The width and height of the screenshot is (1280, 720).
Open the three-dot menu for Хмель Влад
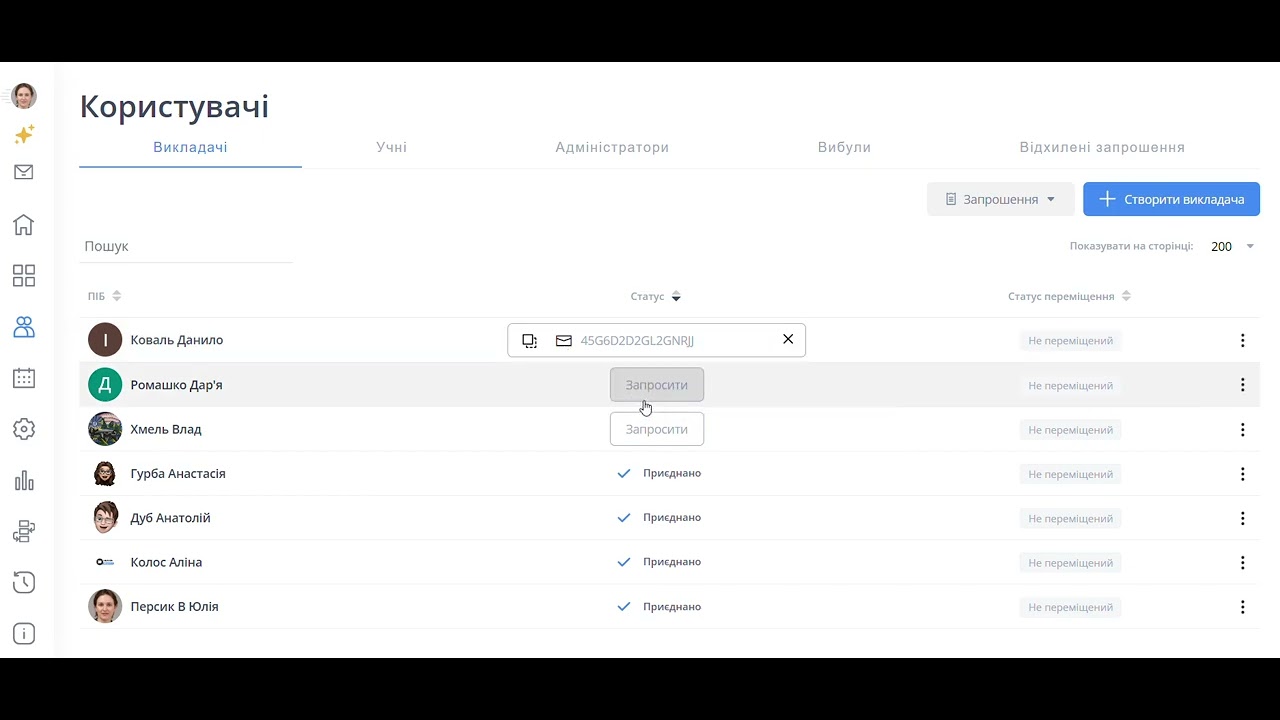pos(1242,429)
